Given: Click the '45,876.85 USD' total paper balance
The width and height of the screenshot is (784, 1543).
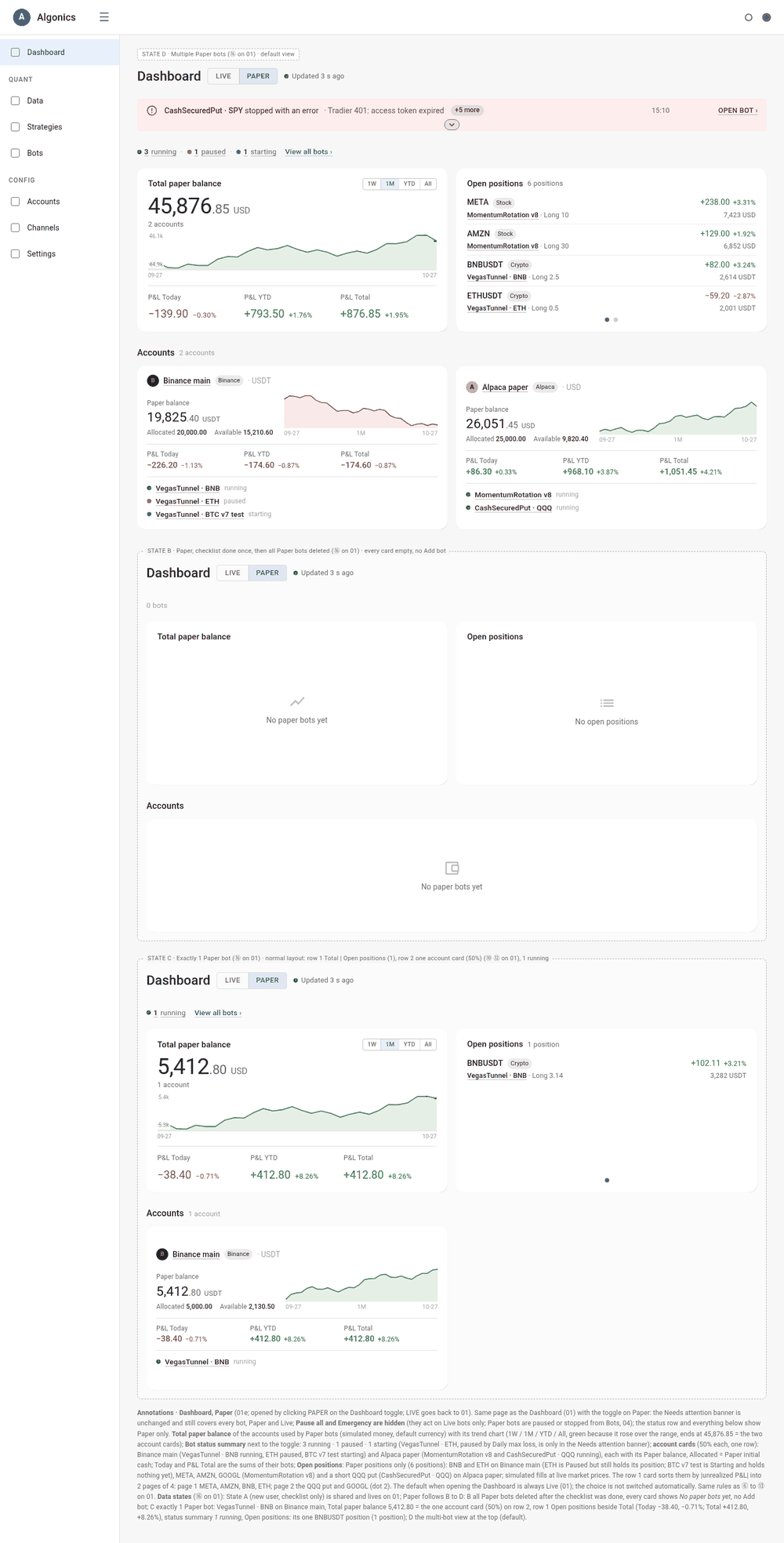Looking at the screenshot, I should (199, 206).
